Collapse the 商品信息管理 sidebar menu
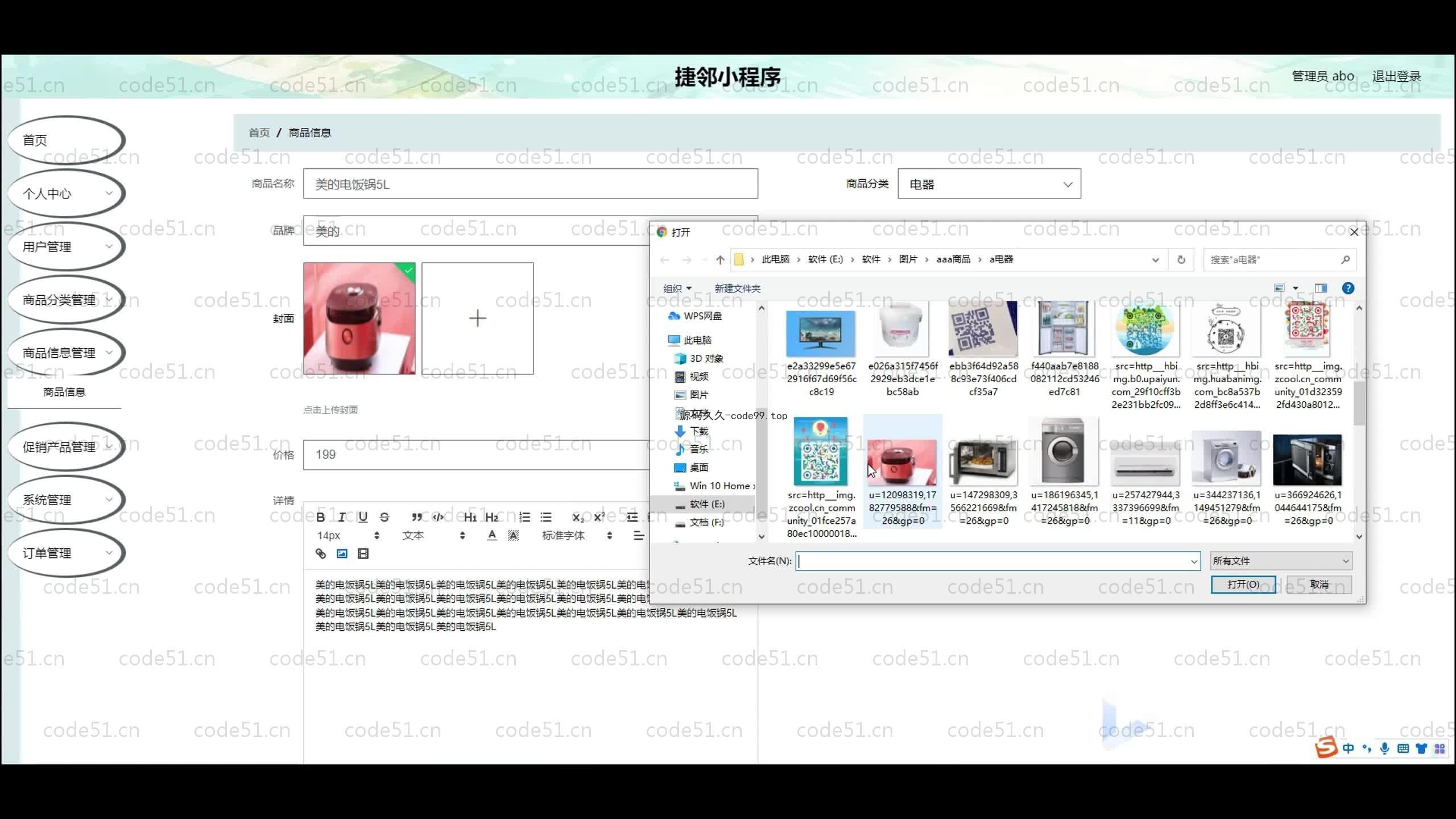 pos(67,353)
